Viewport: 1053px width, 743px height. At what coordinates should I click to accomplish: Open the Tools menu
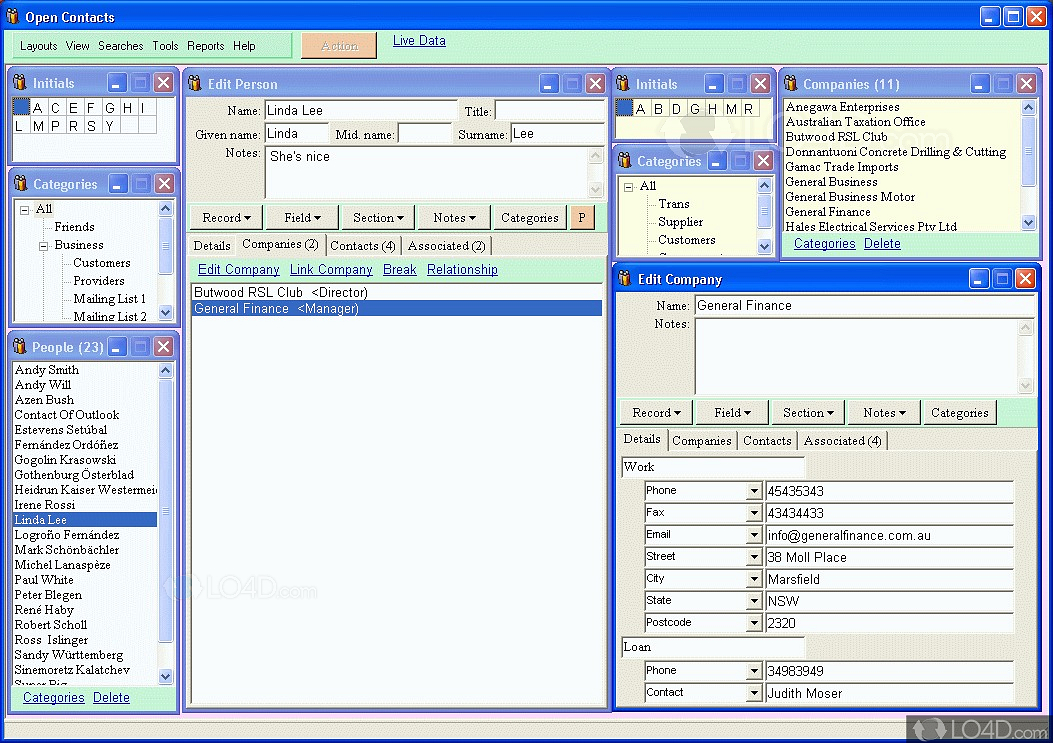[165, 46]
